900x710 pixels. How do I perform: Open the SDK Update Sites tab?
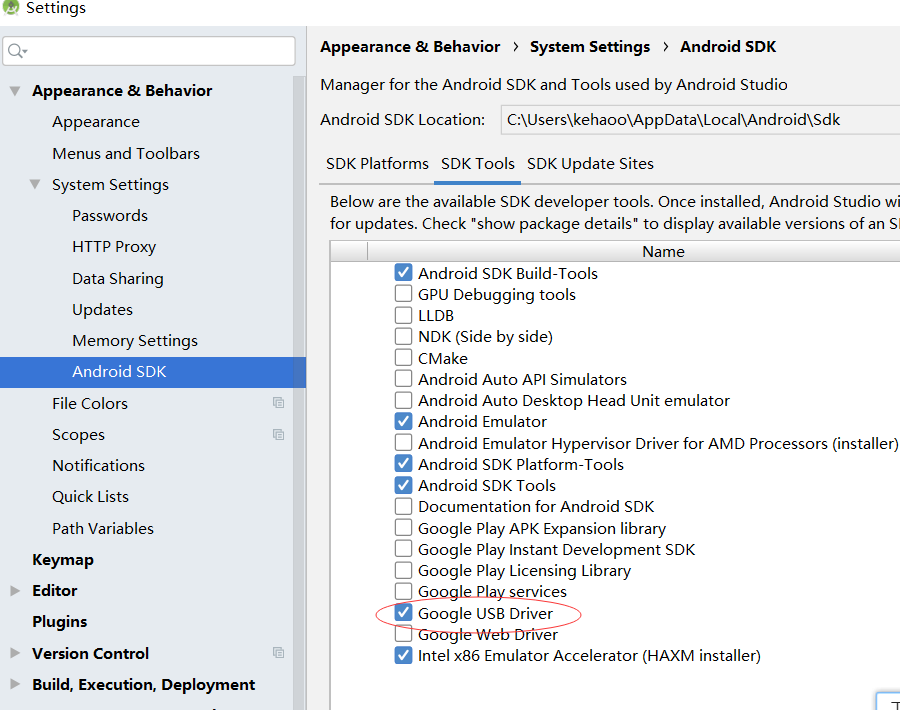pyautogui.click(x=590, y=164)
